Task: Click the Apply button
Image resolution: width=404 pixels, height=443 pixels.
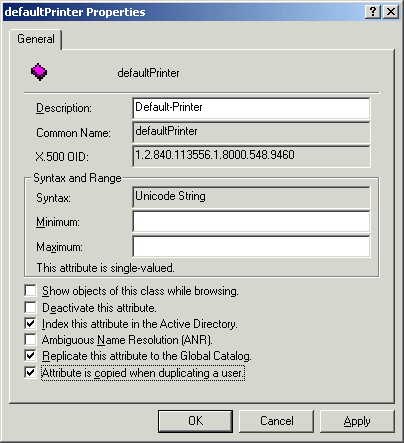Action: tap(357, 421)
